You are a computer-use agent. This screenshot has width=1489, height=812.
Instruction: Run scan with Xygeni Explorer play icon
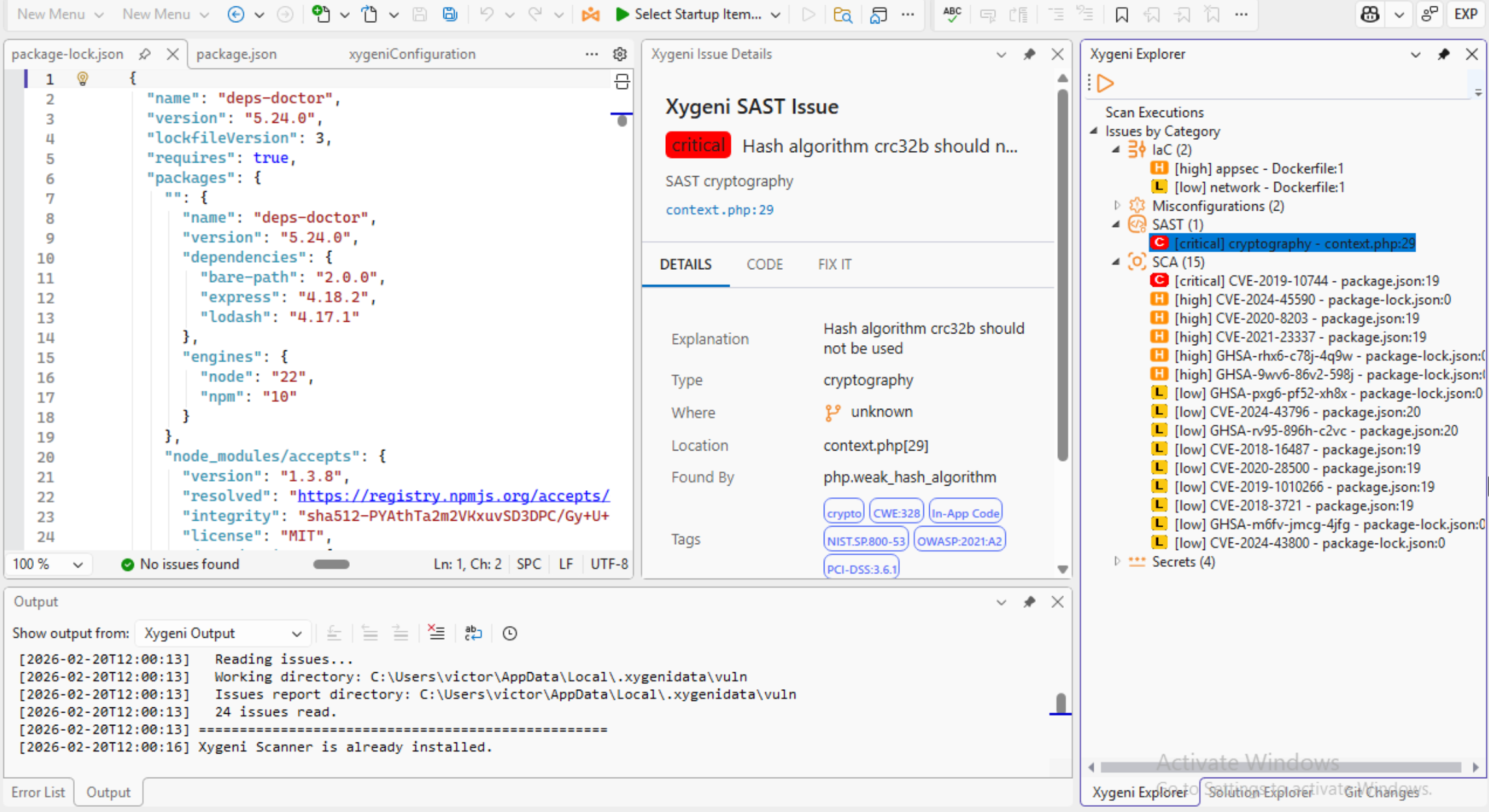click(1105, 83)
